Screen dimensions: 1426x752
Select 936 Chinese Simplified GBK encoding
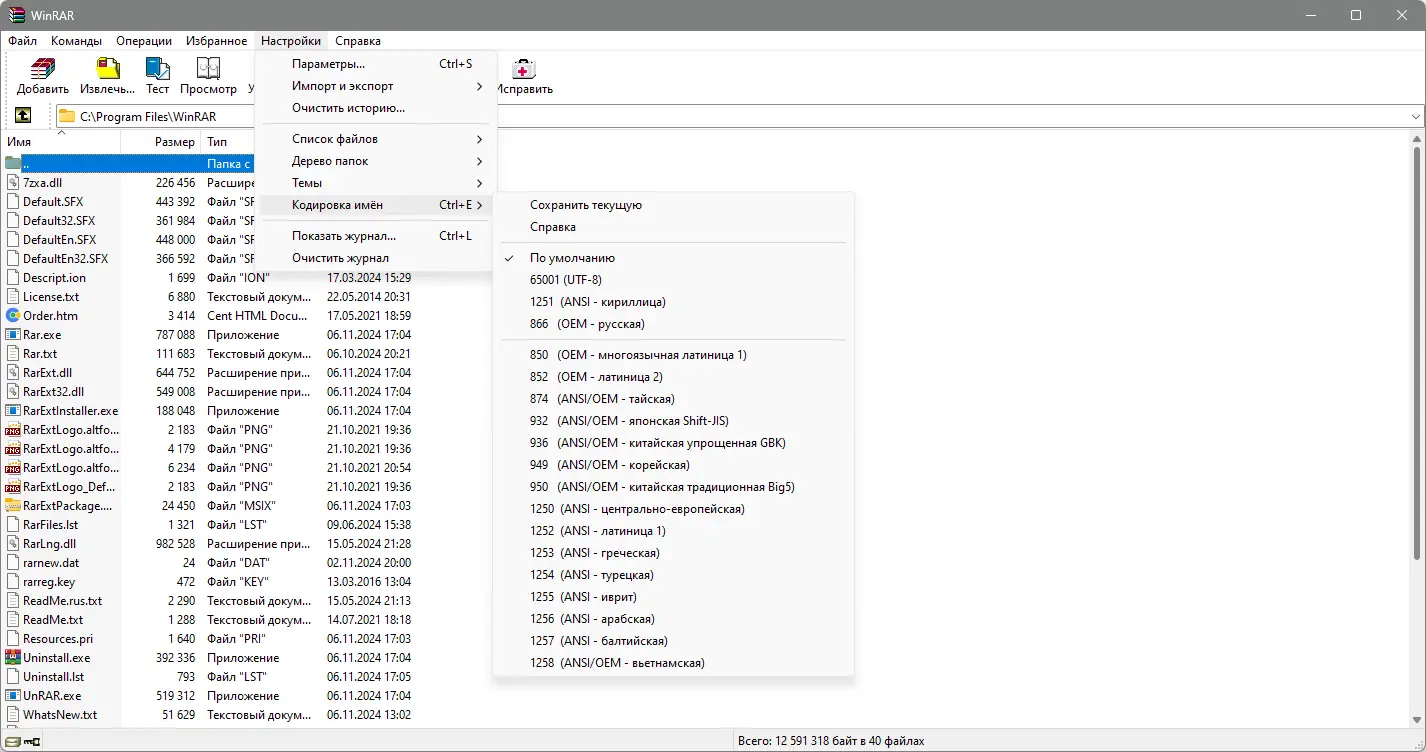[674, 443]
